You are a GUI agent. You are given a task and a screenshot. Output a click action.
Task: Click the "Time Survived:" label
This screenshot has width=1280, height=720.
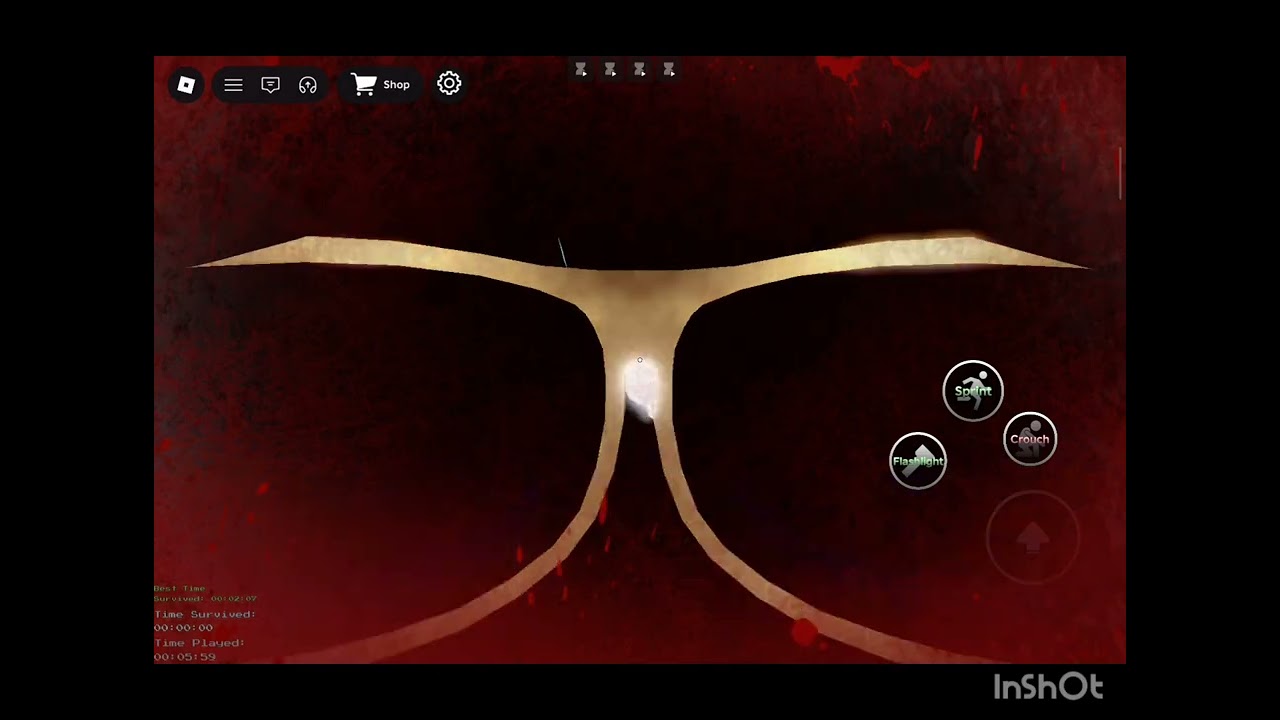click(x=205, y=614)
